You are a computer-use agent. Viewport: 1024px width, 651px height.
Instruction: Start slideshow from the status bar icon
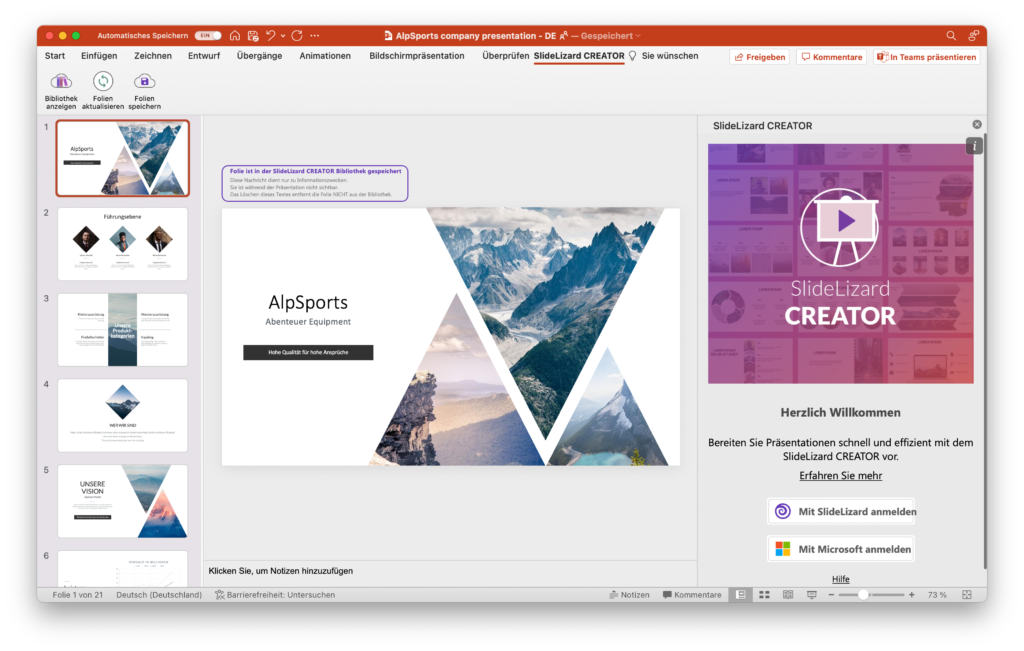[x=812, y=595]
